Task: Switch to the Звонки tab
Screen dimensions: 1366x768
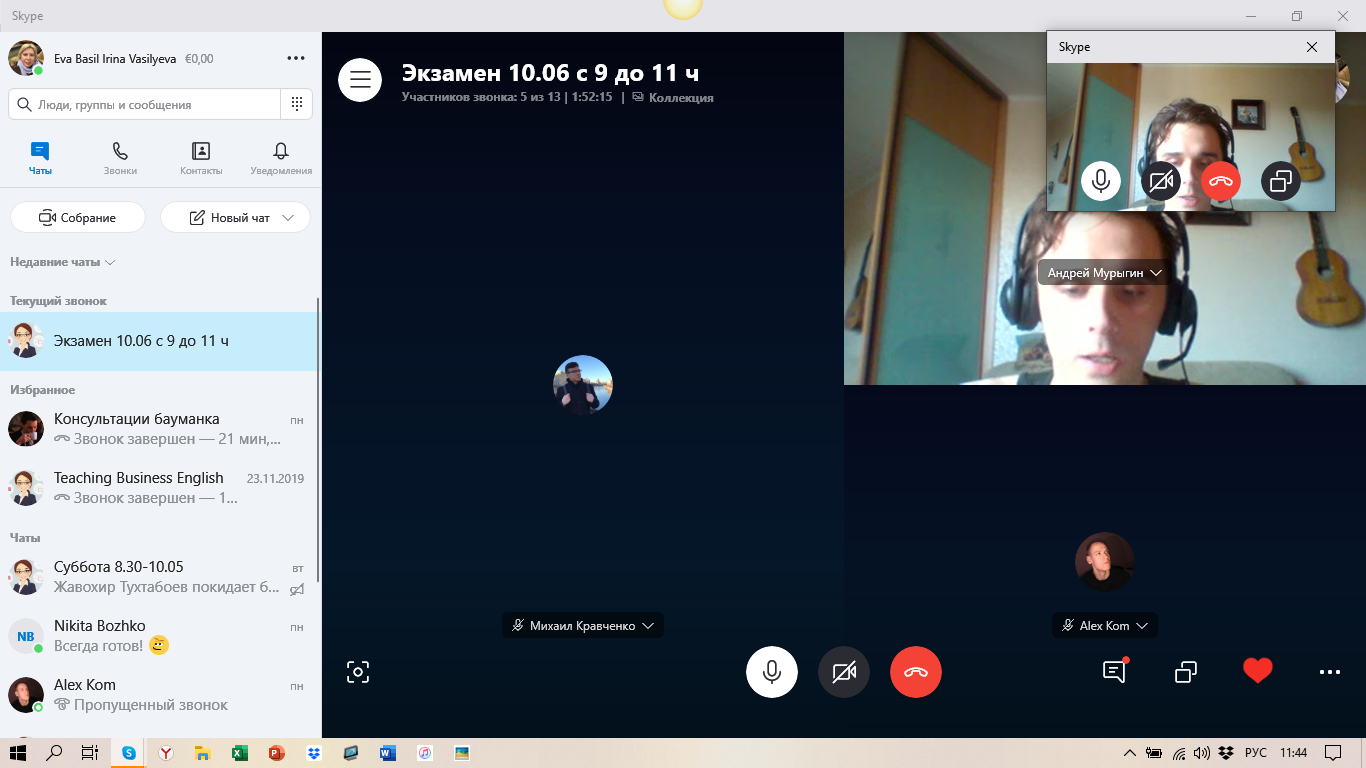Action: coord(120,158)
